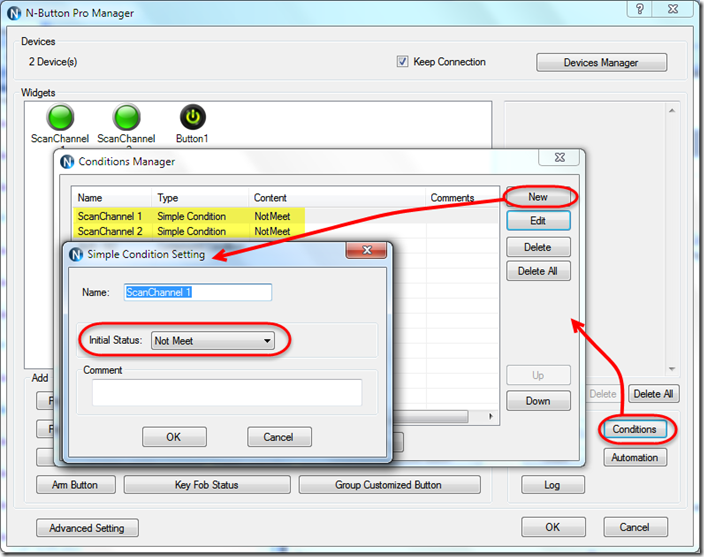Select the ScanChannel 1 condition row
This screenshot has height=557, width=704.
click(285, 216)
